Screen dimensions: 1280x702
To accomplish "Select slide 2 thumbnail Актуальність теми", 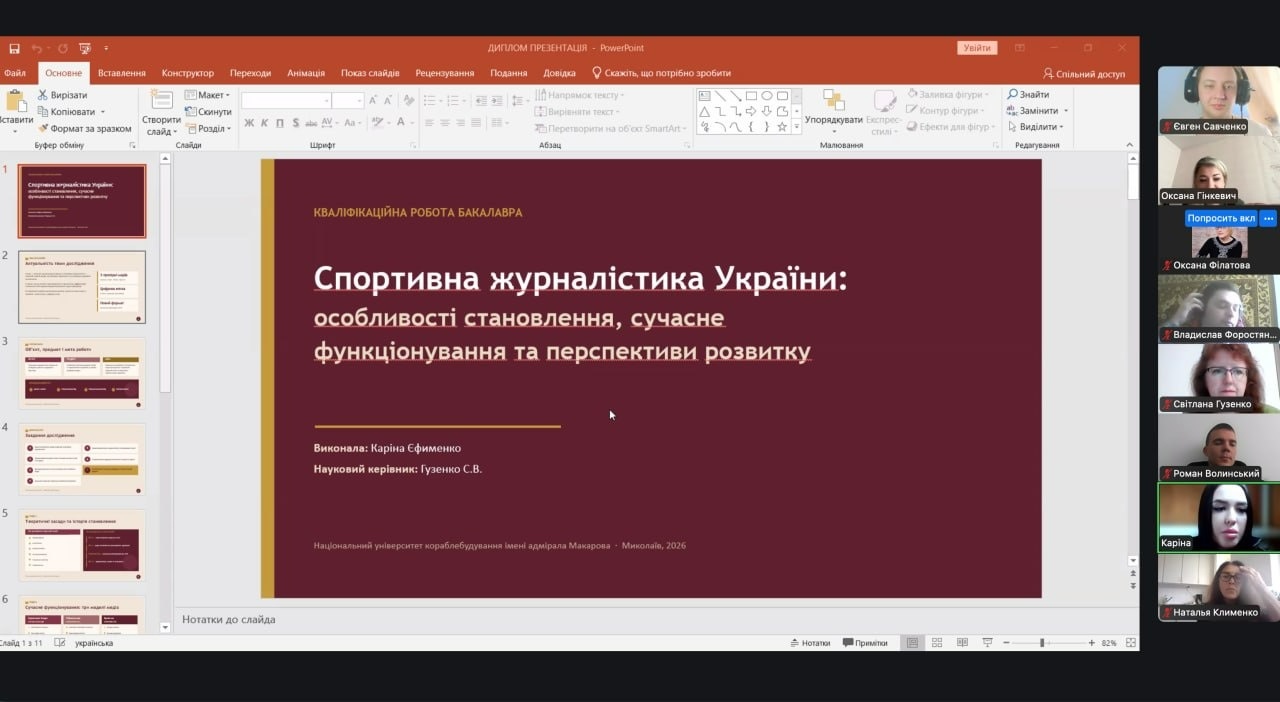I will click(82, 287).
